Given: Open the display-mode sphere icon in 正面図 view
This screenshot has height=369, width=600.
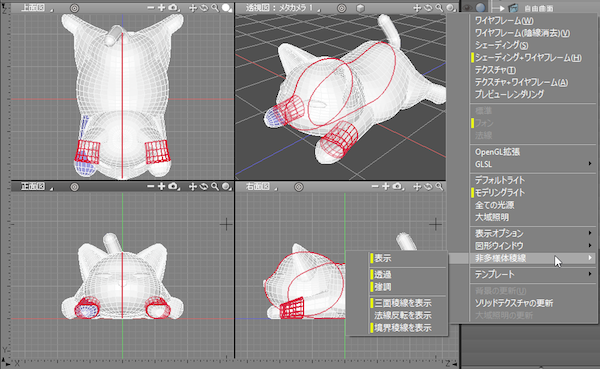Looking at the screenshot, I should click(227, 187).
